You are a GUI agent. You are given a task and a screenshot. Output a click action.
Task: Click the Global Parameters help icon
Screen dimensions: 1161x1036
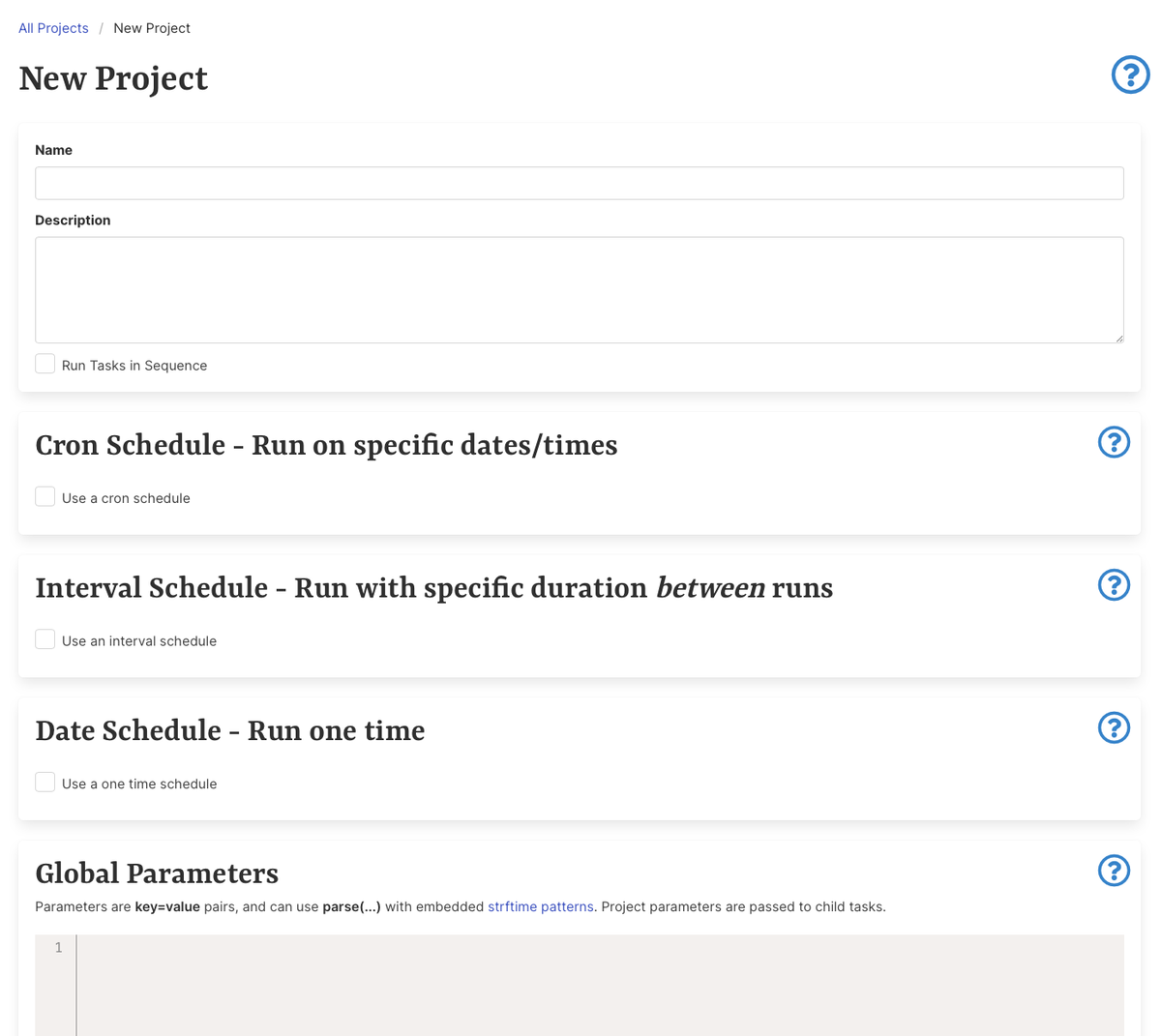[x=1114, y=871]
